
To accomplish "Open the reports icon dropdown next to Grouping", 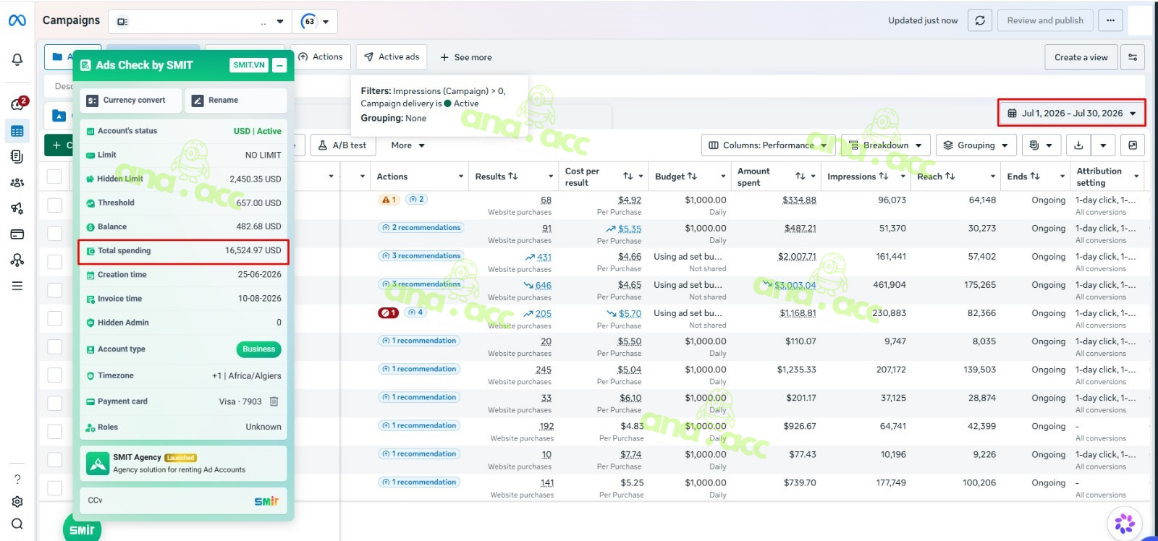I will click(x=1041, y=145).
